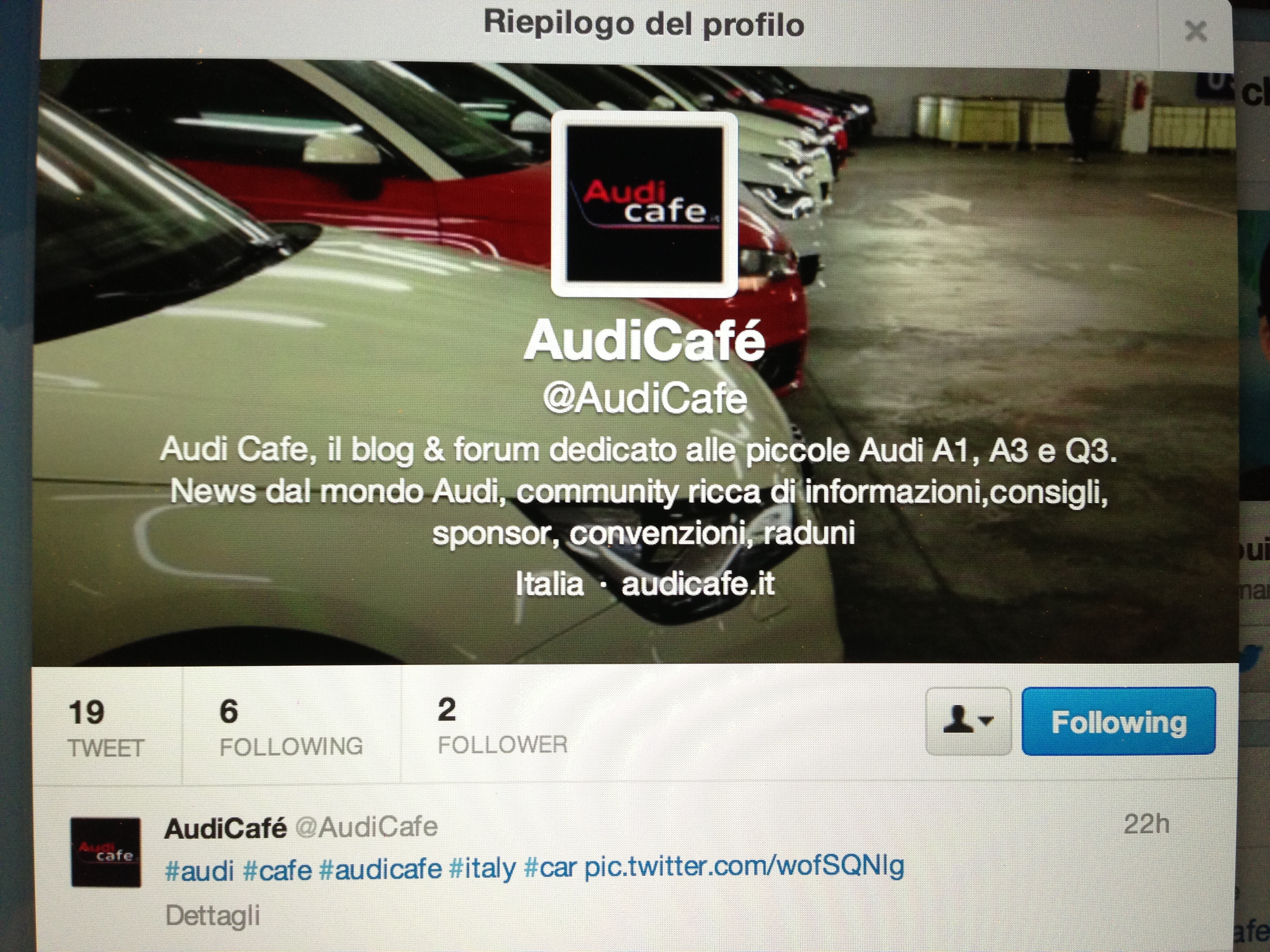View the 2 Follower list
Viewport: 1270px width, 952px height.
(x=502, y=726)
